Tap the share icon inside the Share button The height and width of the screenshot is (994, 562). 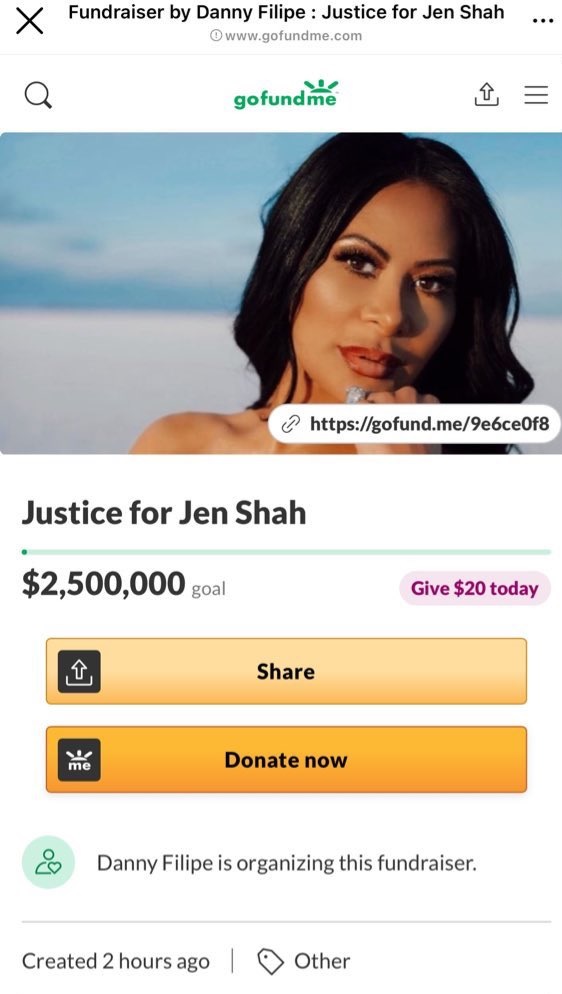(x=79, y=671)
